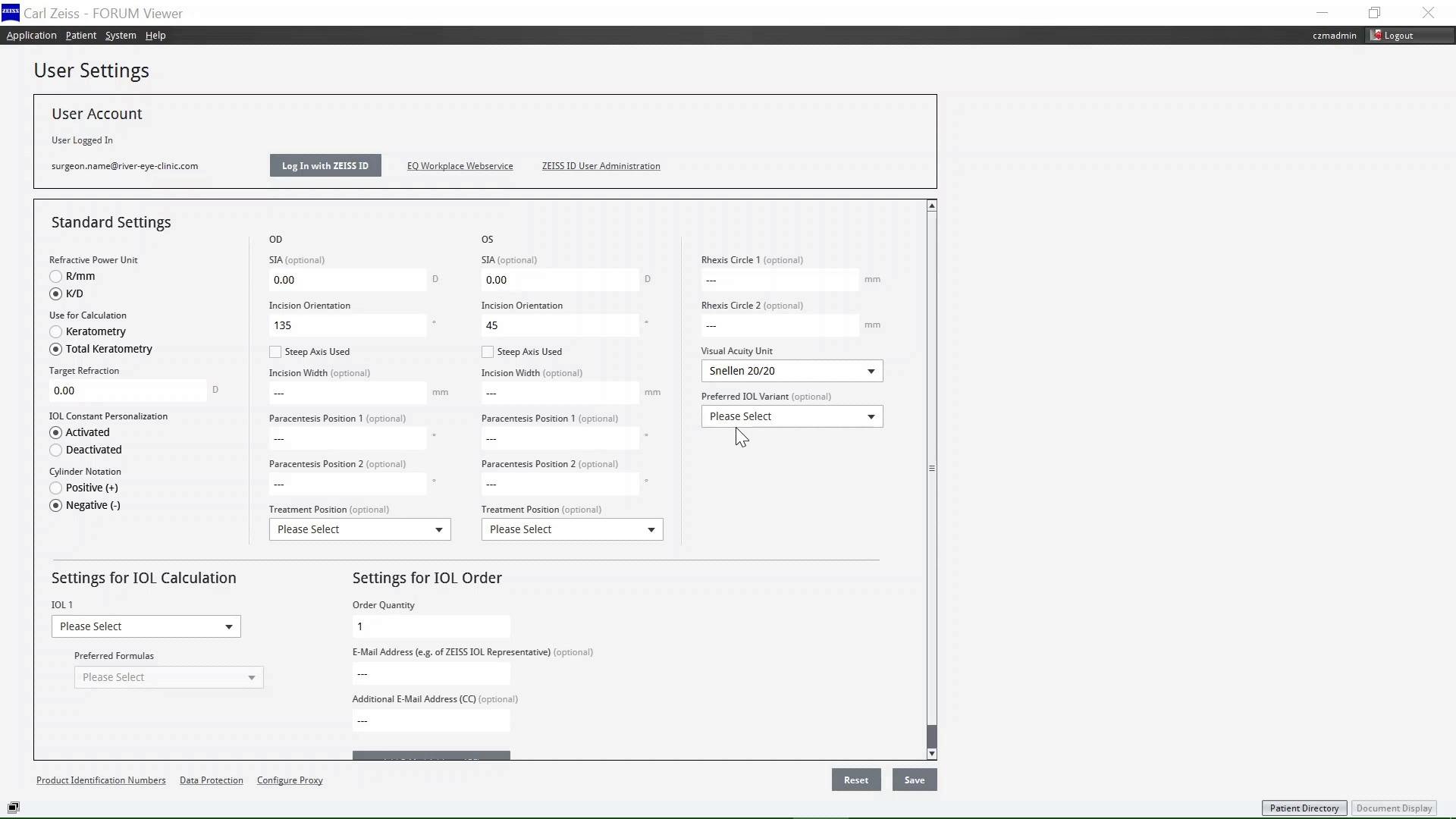This screenshot has height=819, width=1456.
Task: Click the status icon at bottom-left corner
Action: pos(13,808)
